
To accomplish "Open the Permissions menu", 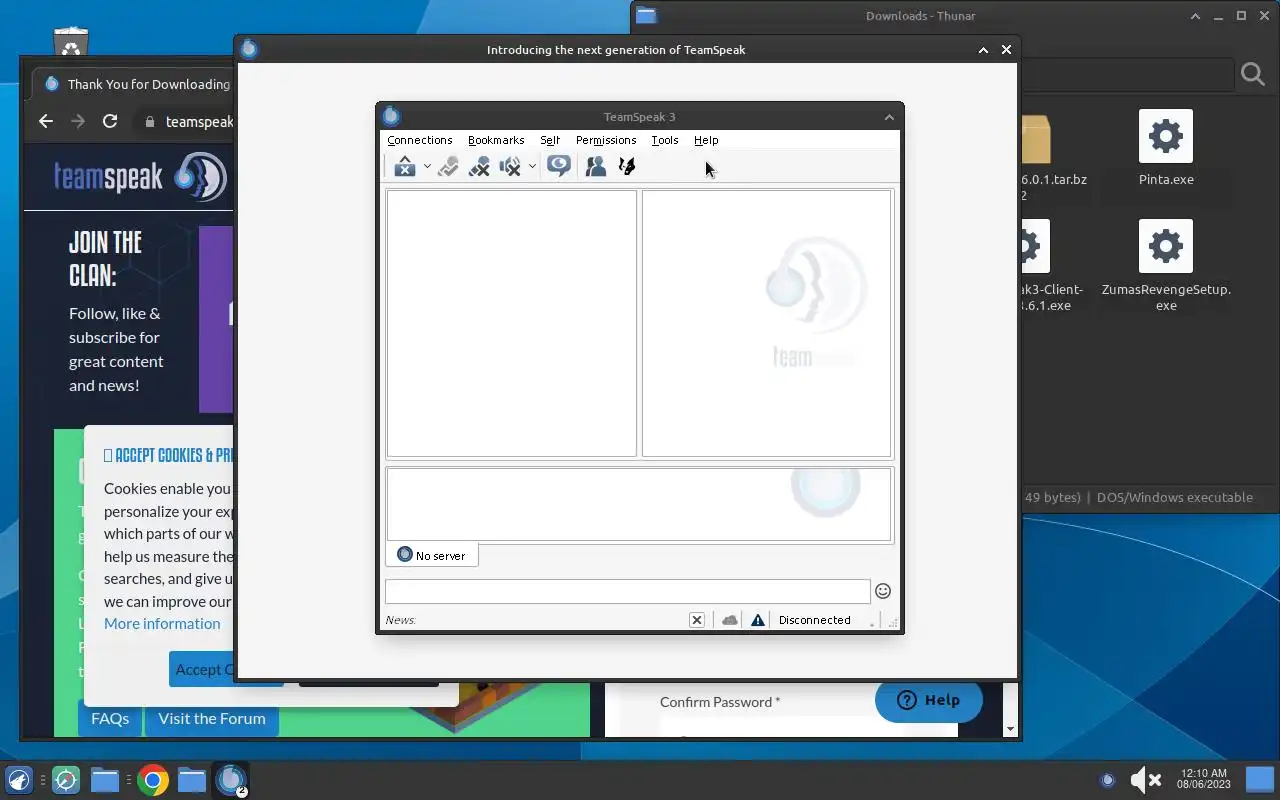I will pos(606,140).
